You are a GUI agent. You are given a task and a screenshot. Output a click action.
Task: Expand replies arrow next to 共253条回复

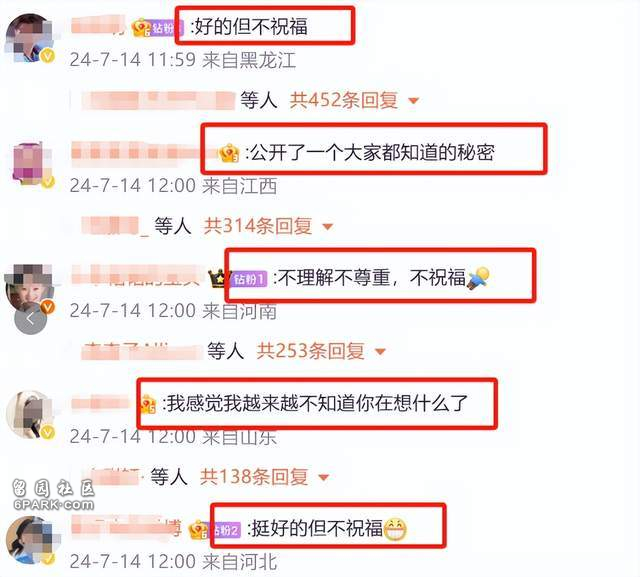click(380, 351)
